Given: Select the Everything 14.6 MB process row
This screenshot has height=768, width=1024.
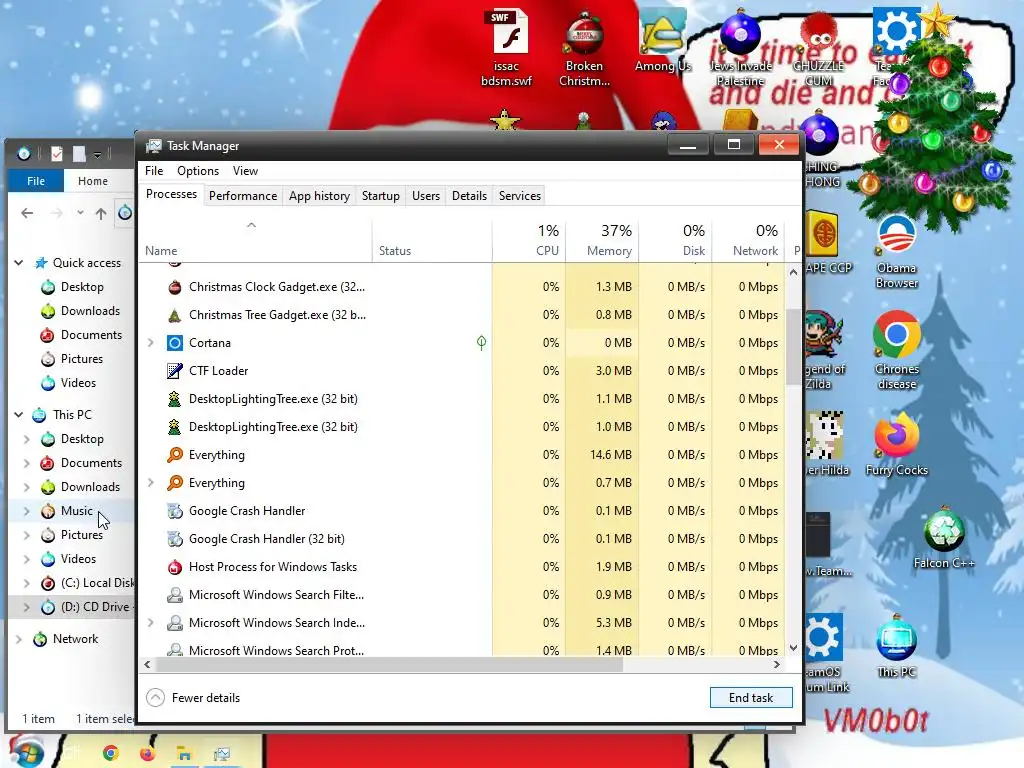Looking at the screenshot, I should click(x=462, y=455).
